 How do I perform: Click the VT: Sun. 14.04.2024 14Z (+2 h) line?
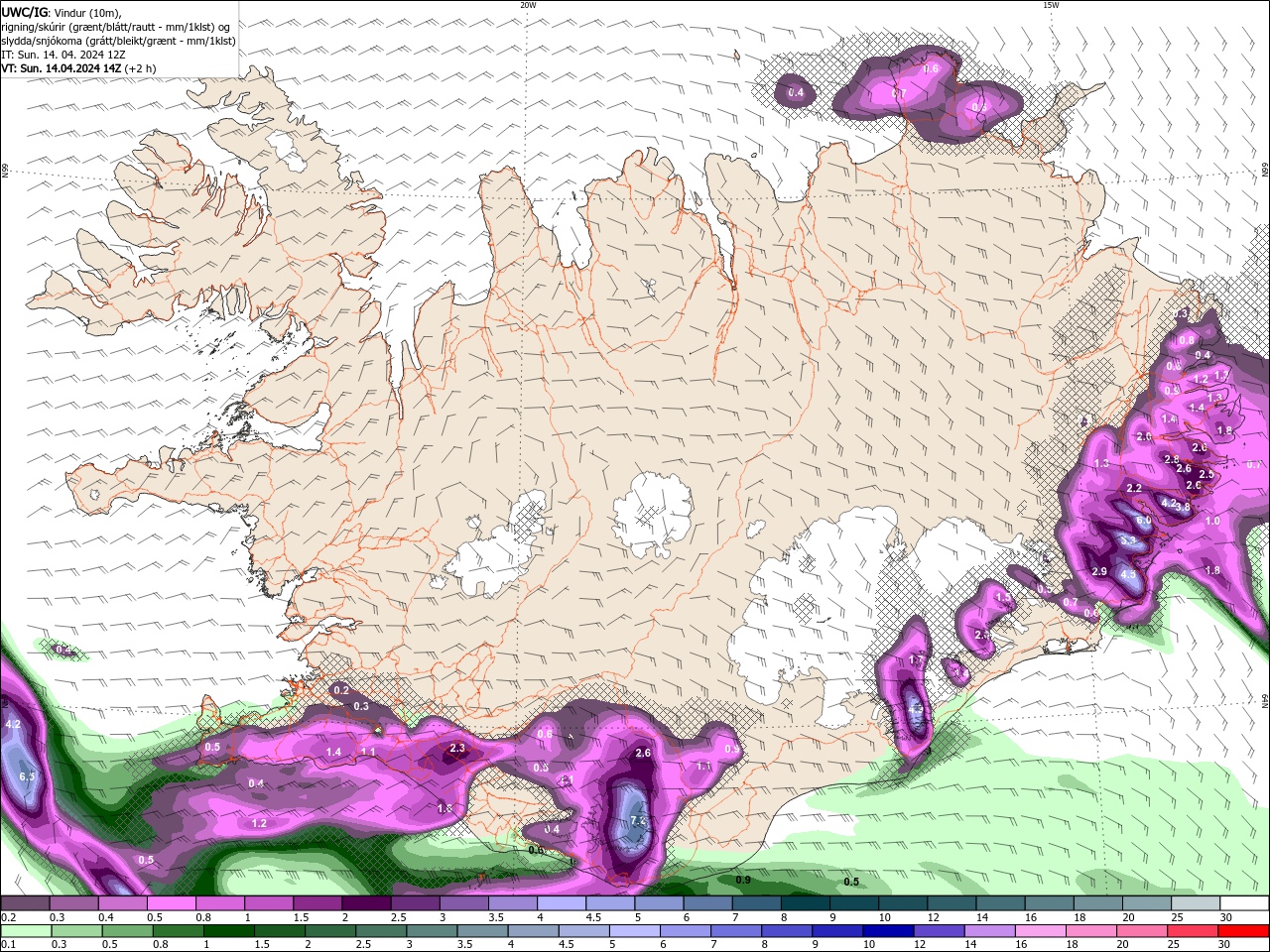point(78,68)
